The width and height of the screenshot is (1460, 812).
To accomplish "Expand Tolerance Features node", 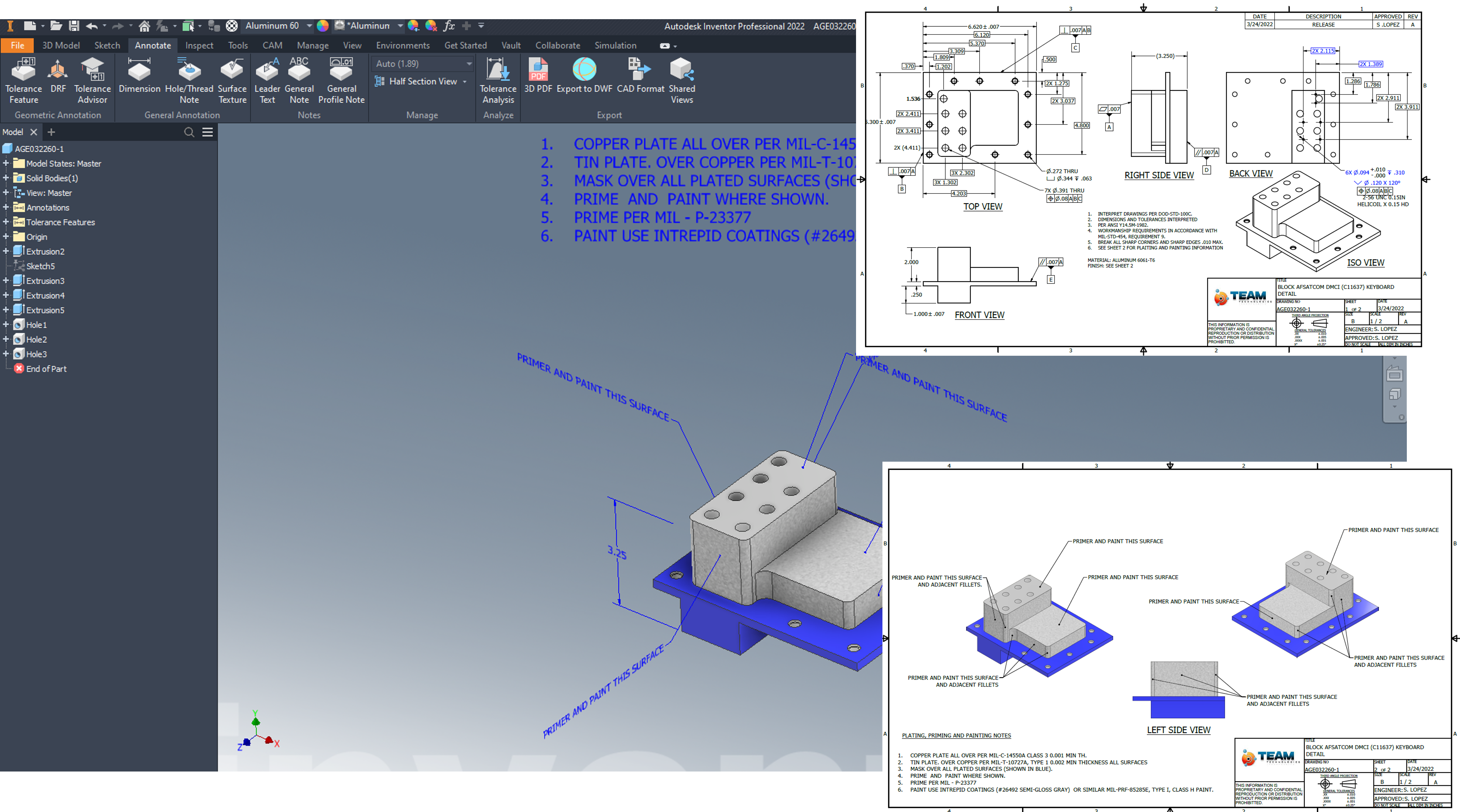I will 6,222.
